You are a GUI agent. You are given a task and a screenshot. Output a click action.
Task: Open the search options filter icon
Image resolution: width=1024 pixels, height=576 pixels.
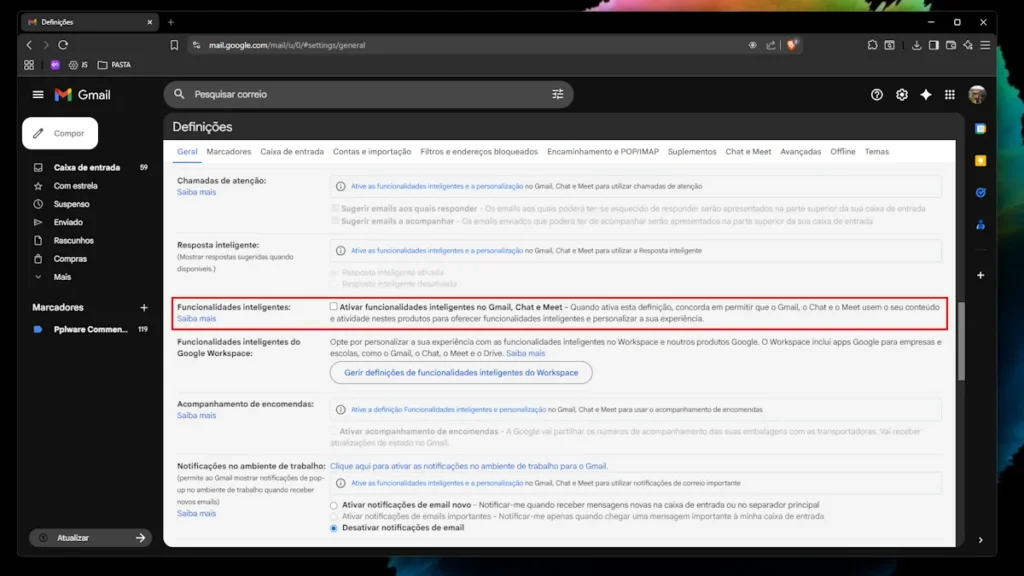point(557,95)
